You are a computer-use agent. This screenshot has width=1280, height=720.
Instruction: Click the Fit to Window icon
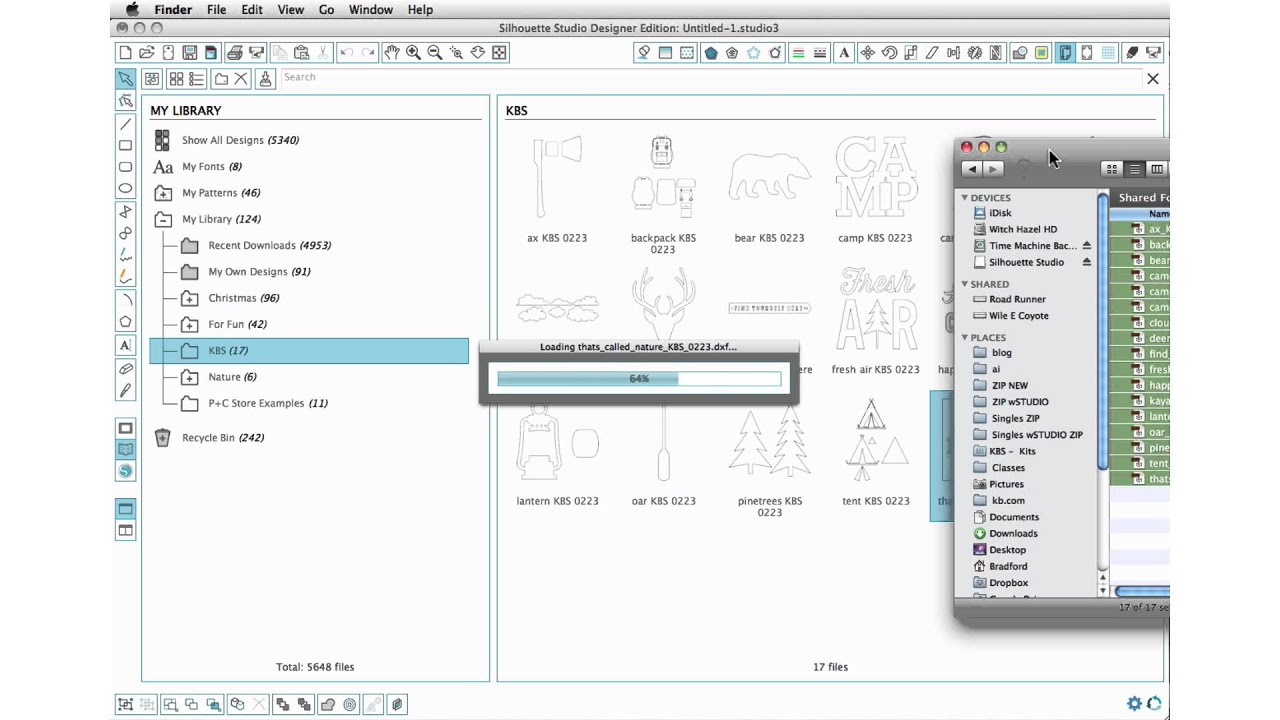(500, 52)
